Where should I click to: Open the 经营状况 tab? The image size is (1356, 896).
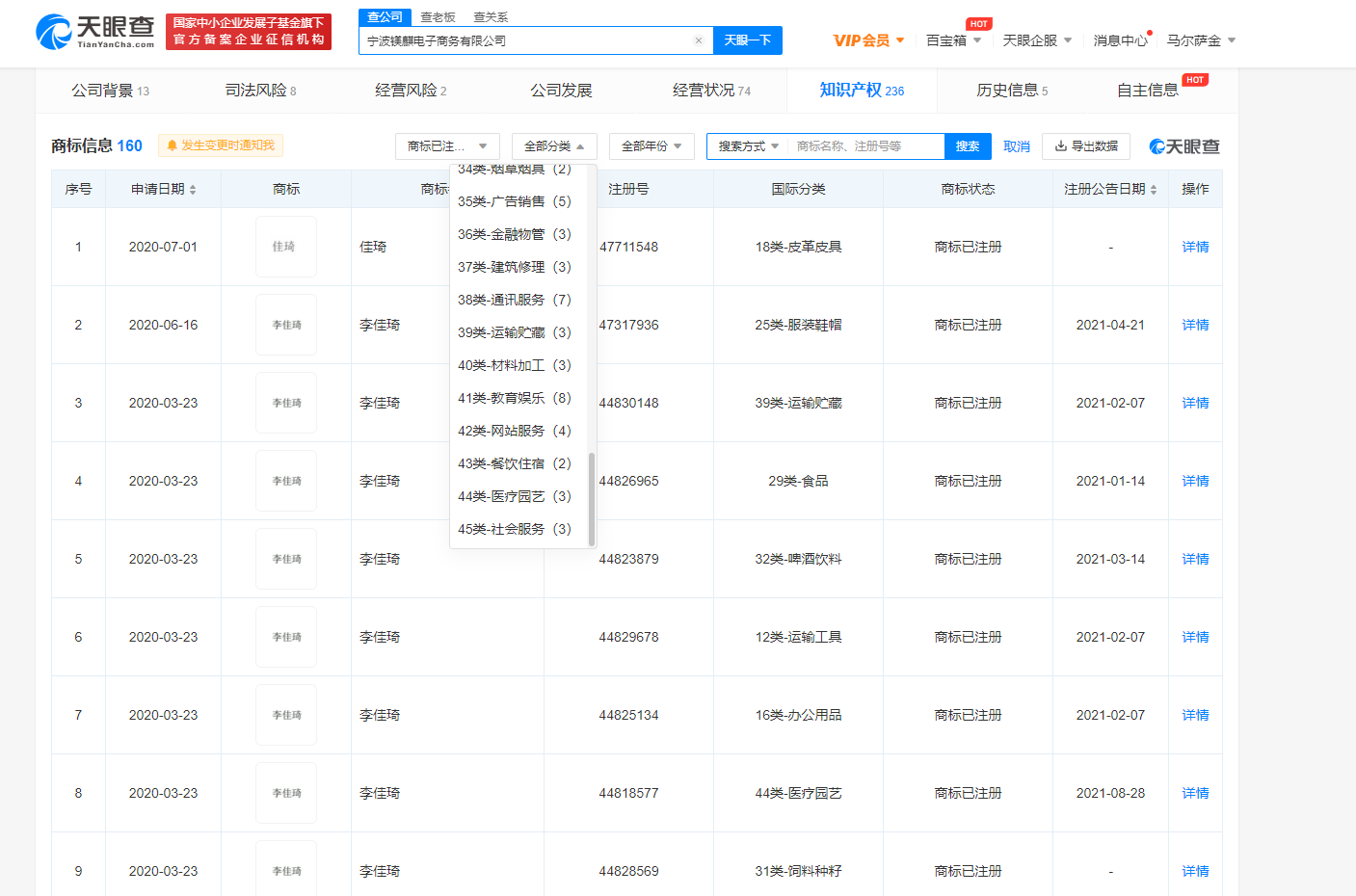click(711, 91)
